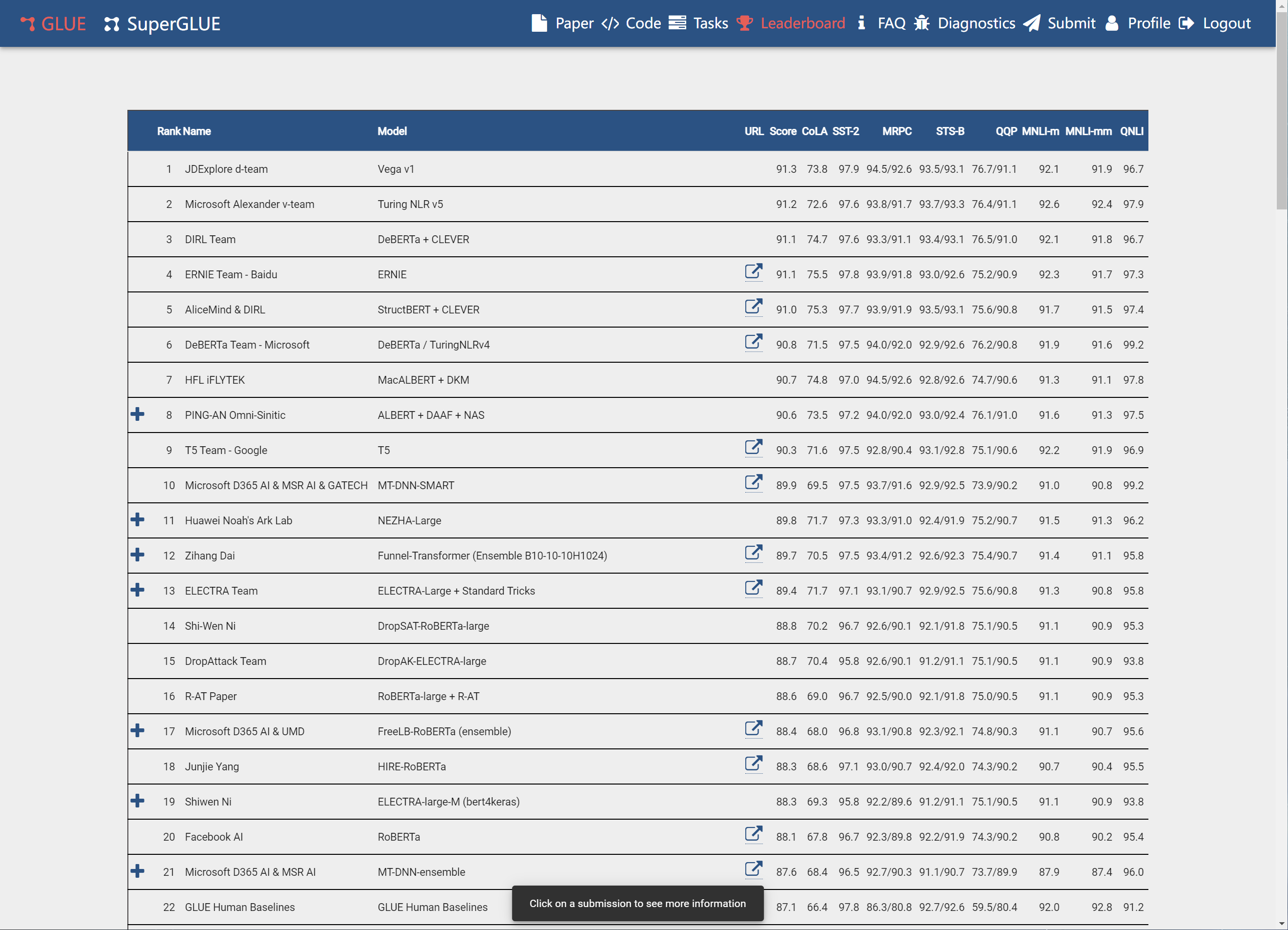Click the Tasks list icon

[677, 23]
